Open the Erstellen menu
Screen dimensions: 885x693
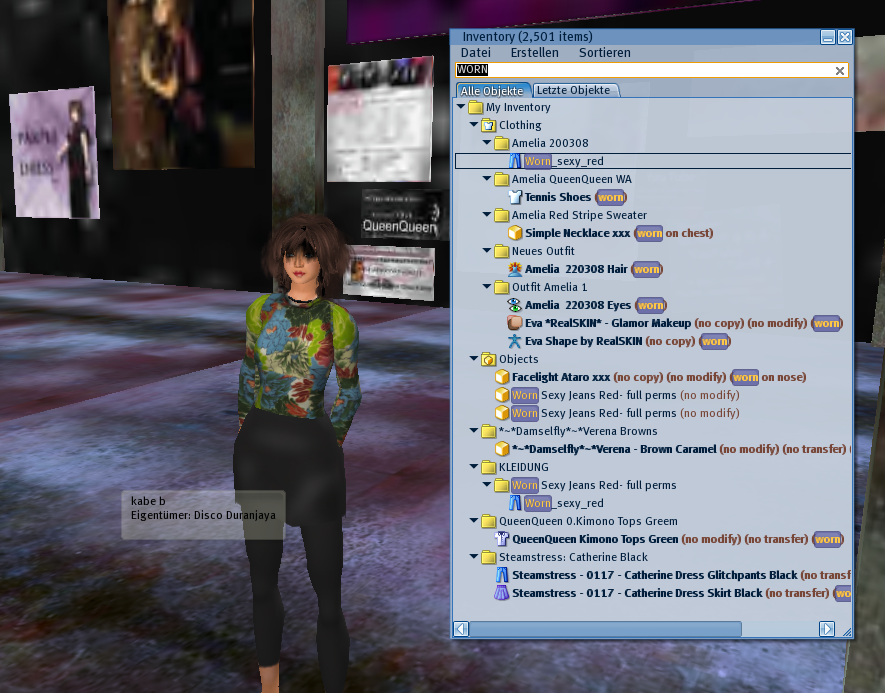[x=534, y=52]
